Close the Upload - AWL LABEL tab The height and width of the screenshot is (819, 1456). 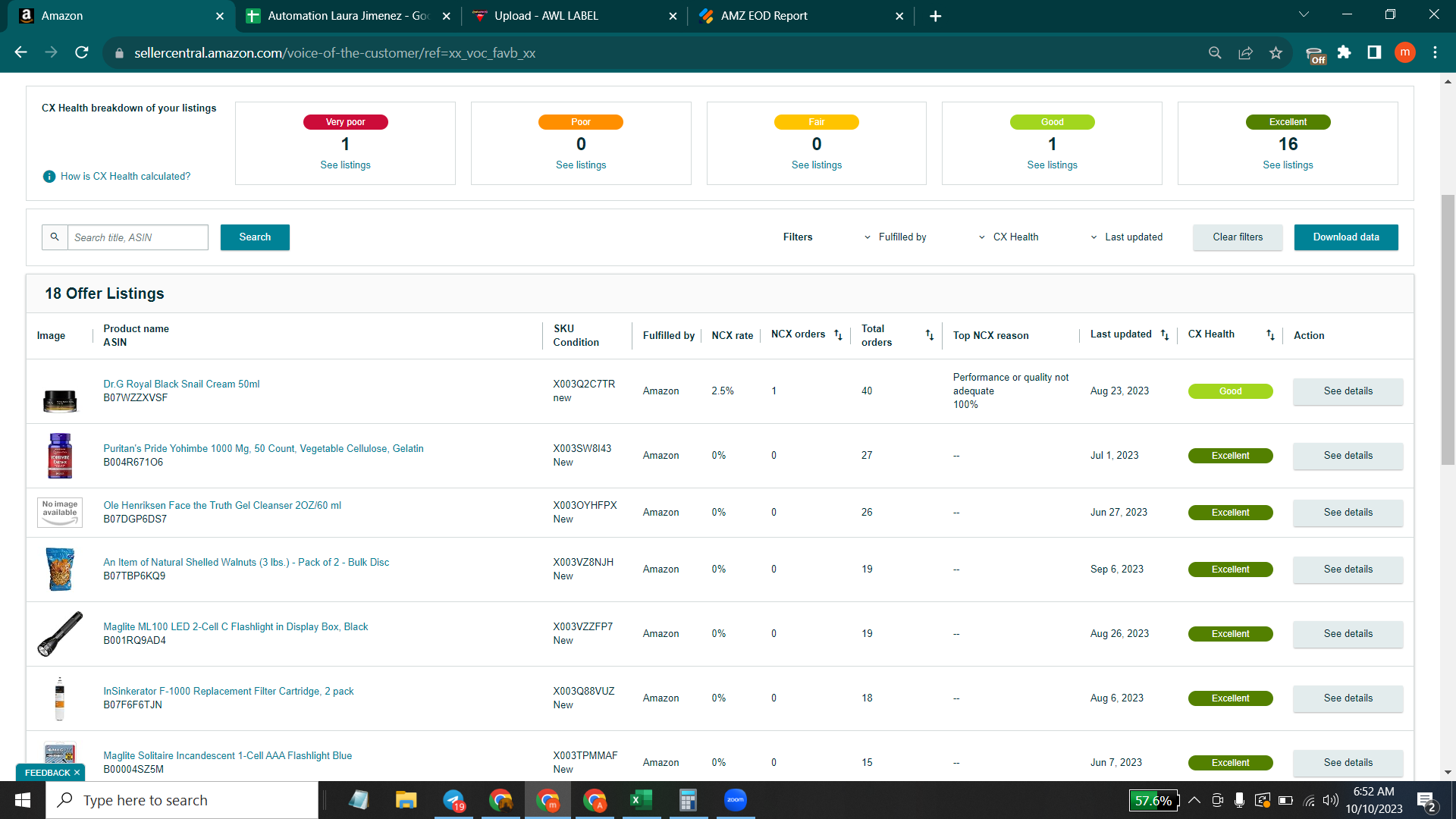[x=673, y=16]
